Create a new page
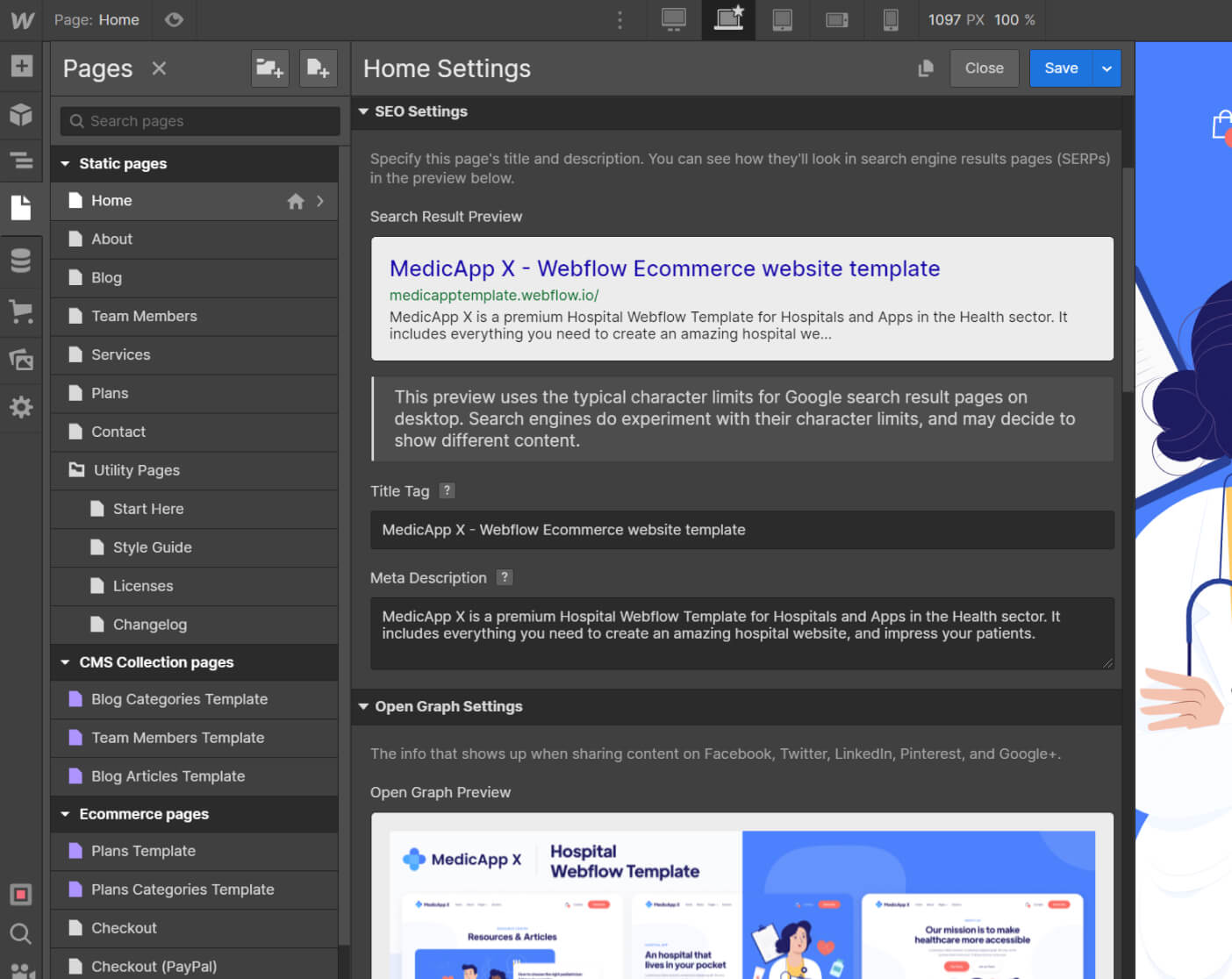Image resolution: width=1232 pixels, height=979 pixels. click(319, 68)
